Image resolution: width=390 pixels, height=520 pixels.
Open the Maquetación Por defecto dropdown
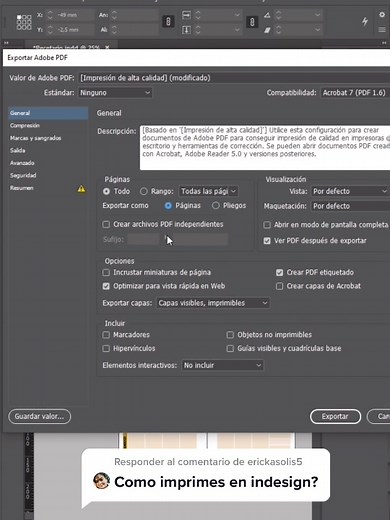pyautogui.click(x=350, y=206)
